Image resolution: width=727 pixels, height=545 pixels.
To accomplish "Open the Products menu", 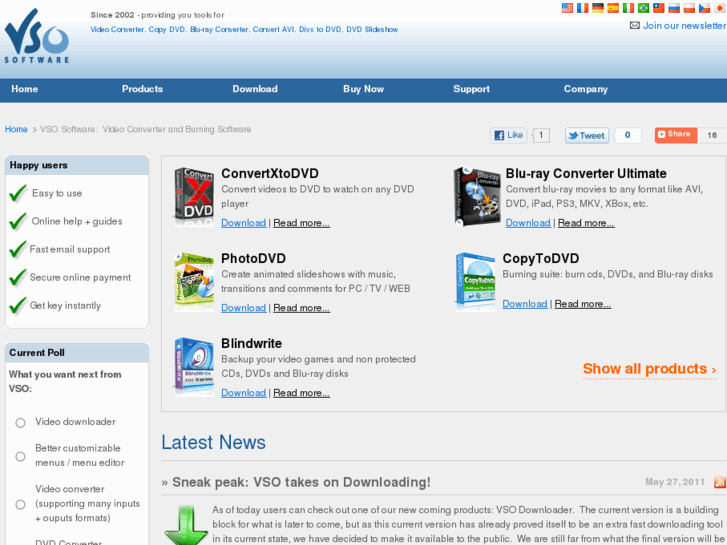I will pyautogui.click(x=142, y=89).
